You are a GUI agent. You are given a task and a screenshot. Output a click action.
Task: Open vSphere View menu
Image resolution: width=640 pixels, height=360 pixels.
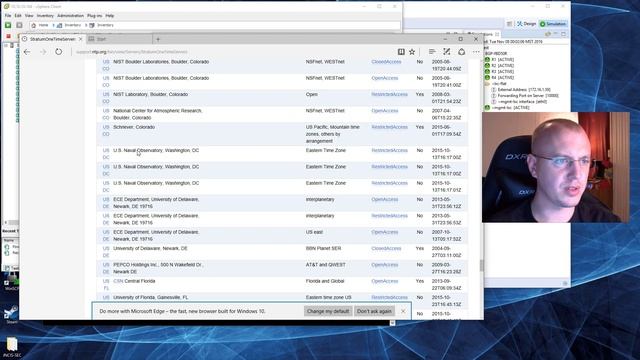click(29, 16)
